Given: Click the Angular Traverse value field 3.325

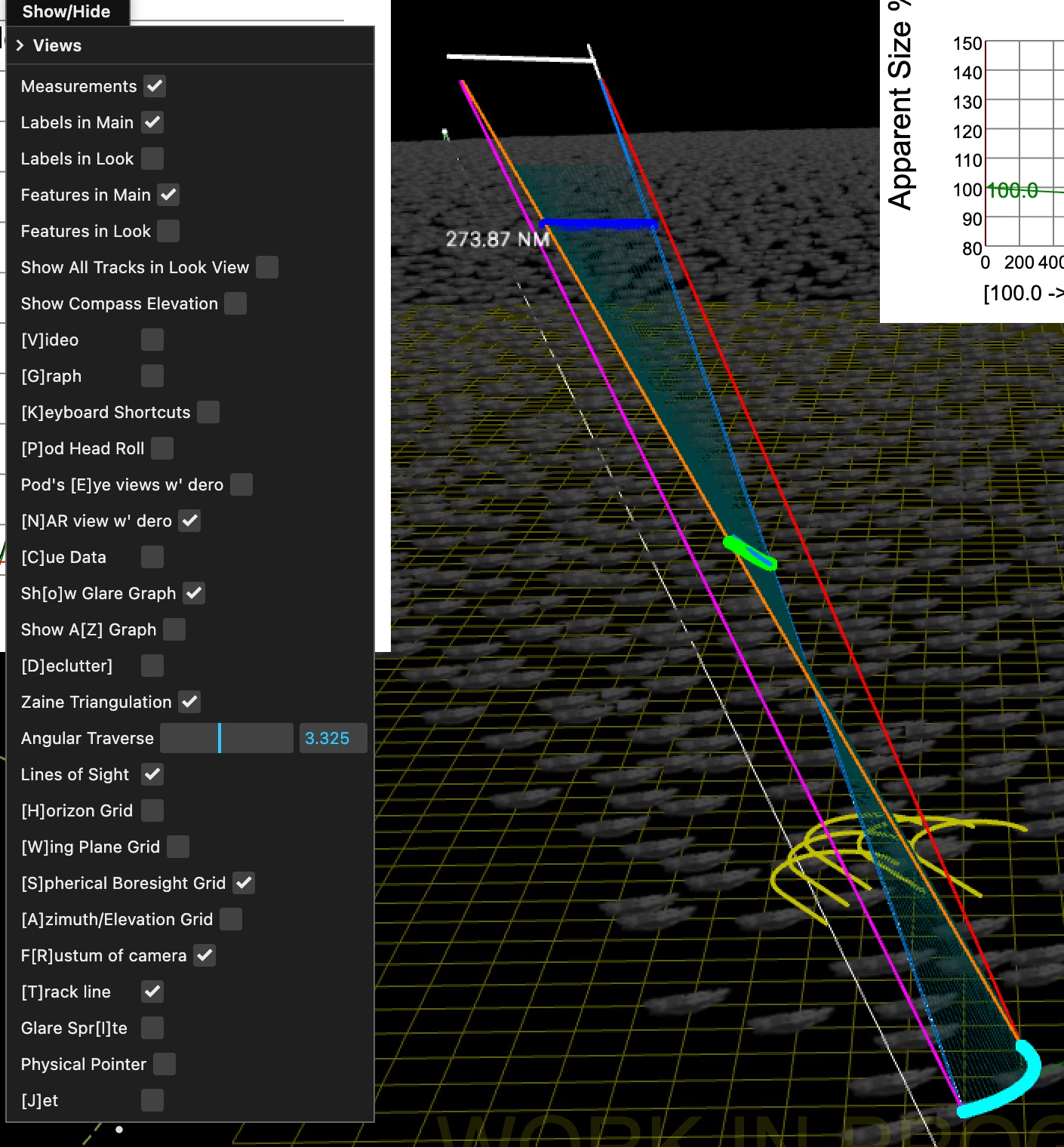Looking at the screenshot, I should (333, 738).
